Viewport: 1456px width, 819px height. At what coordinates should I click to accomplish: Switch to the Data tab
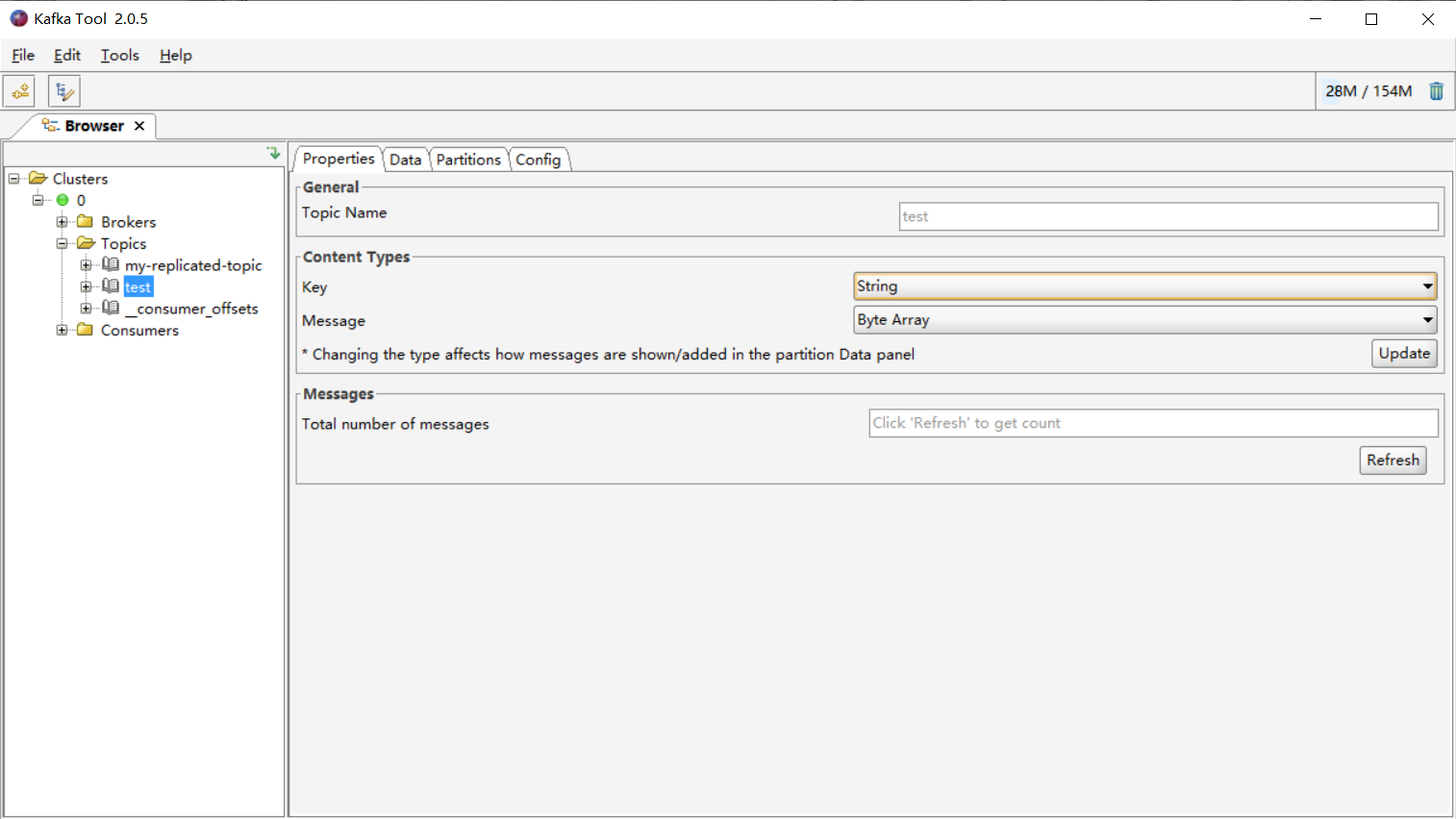point(406,160)
